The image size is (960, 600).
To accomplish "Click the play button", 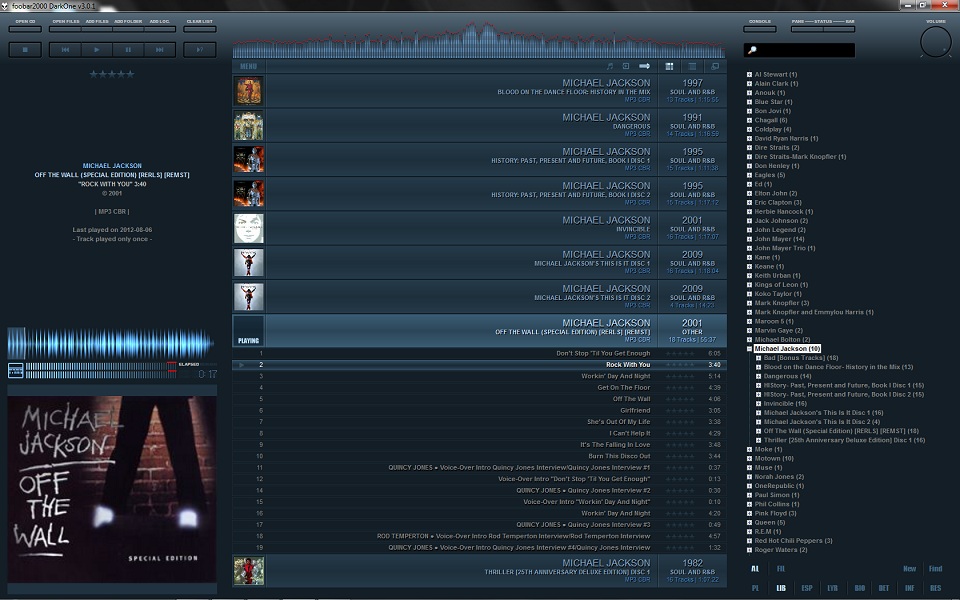I will 97,50.
